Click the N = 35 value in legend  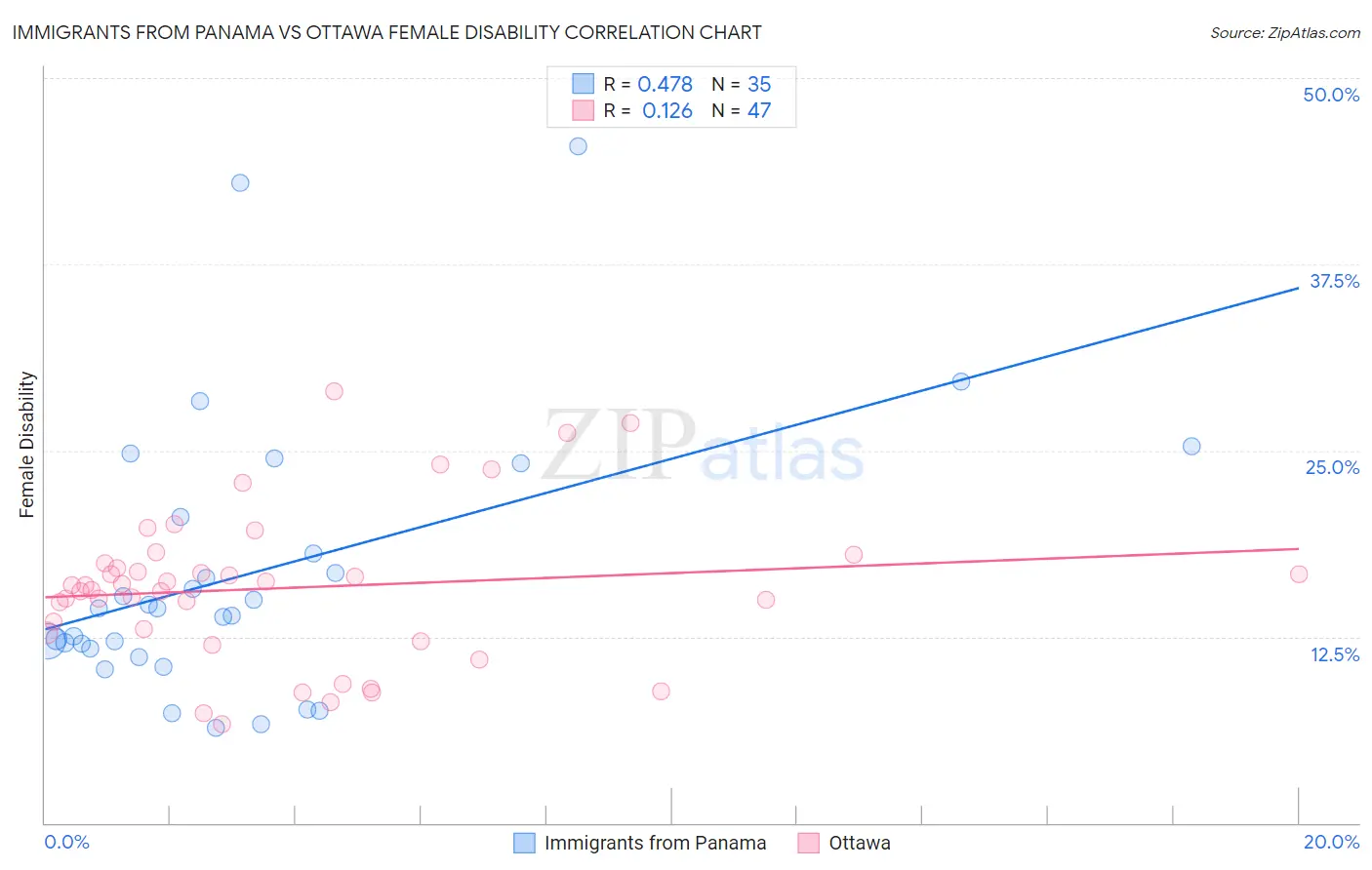click(742, 84)
